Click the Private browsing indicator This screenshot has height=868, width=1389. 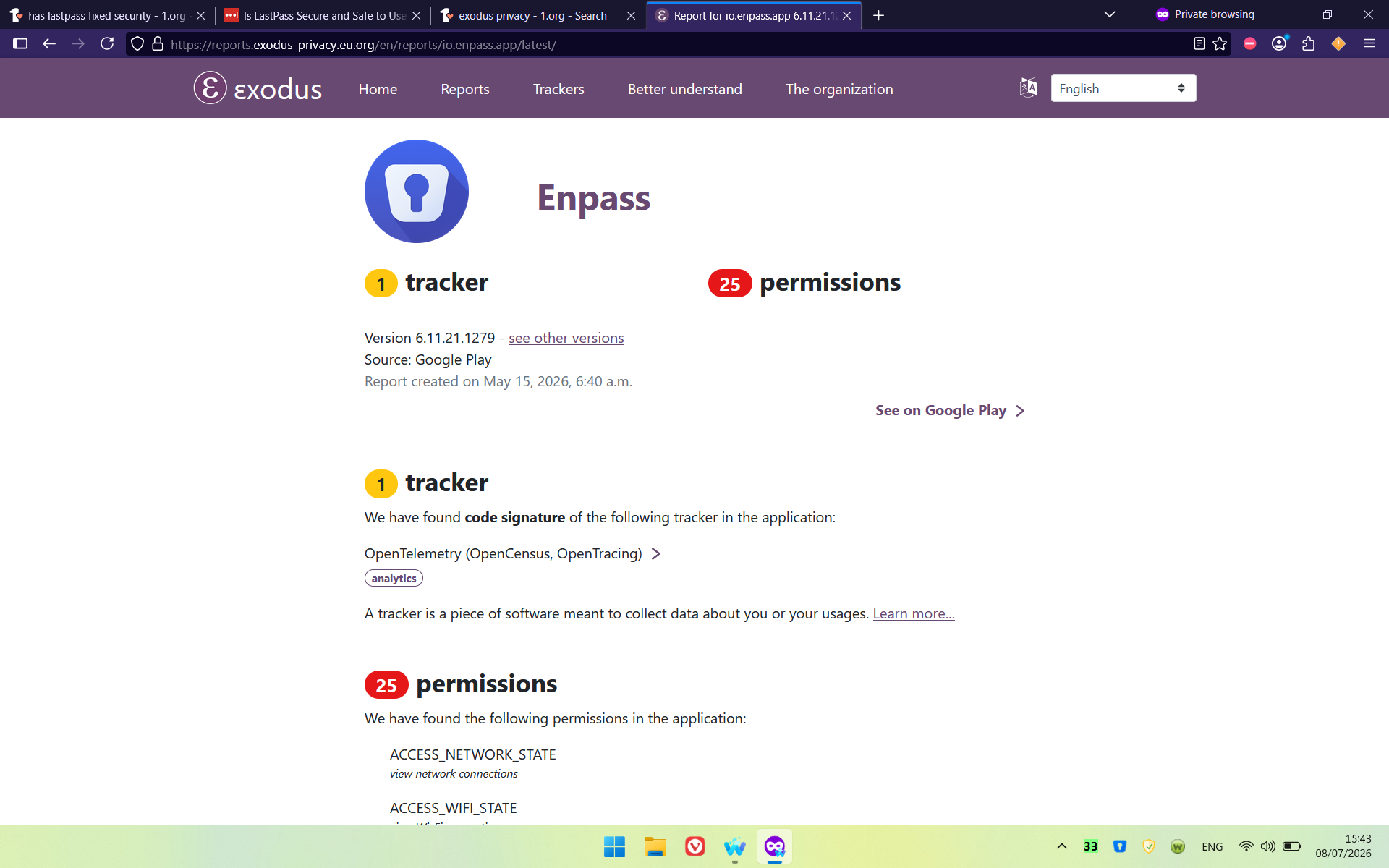(x=1205, y=14)
